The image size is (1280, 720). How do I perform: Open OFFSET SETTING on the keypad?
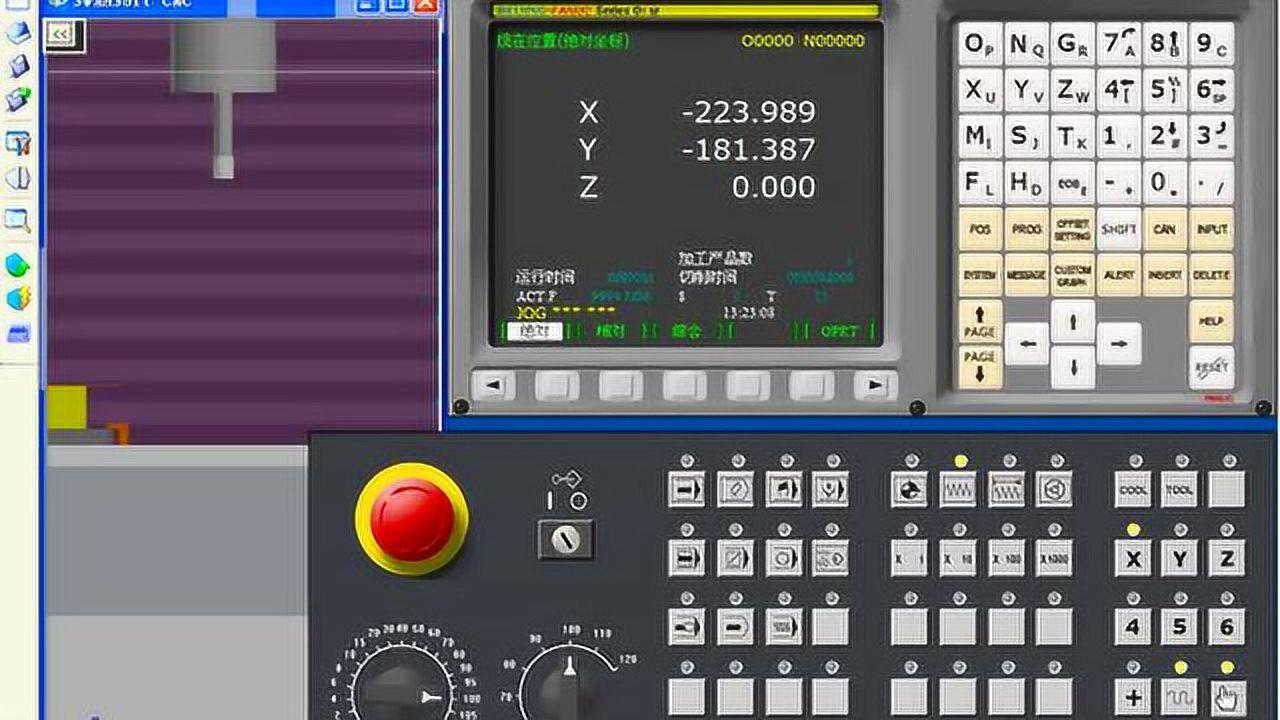tap(1072, 229)
